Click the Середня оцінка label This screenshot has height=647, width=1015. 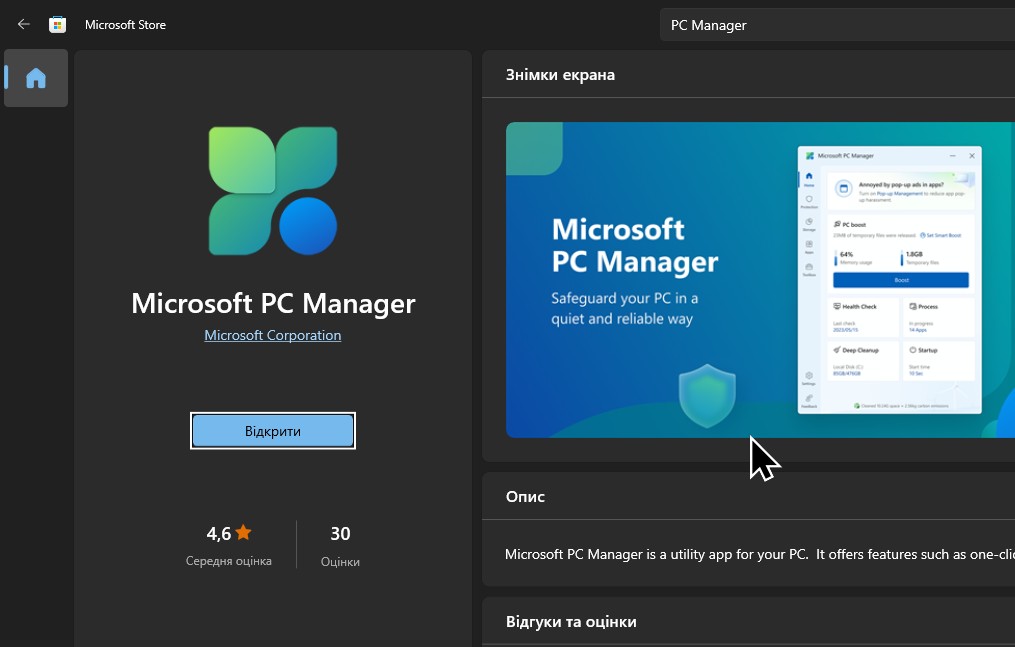pyautogui.click(x=229, y=561)
